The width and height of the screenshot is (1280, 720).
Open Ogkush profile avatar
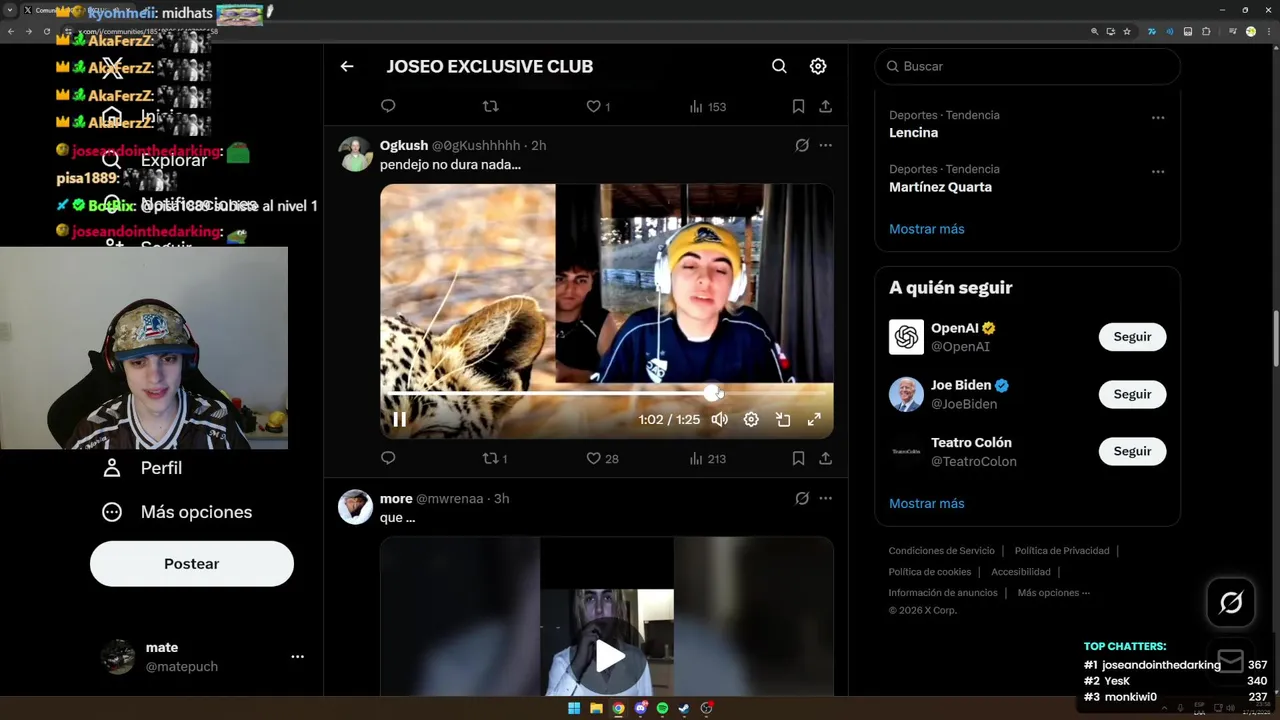pyautogui.click(x=355, y=155)
